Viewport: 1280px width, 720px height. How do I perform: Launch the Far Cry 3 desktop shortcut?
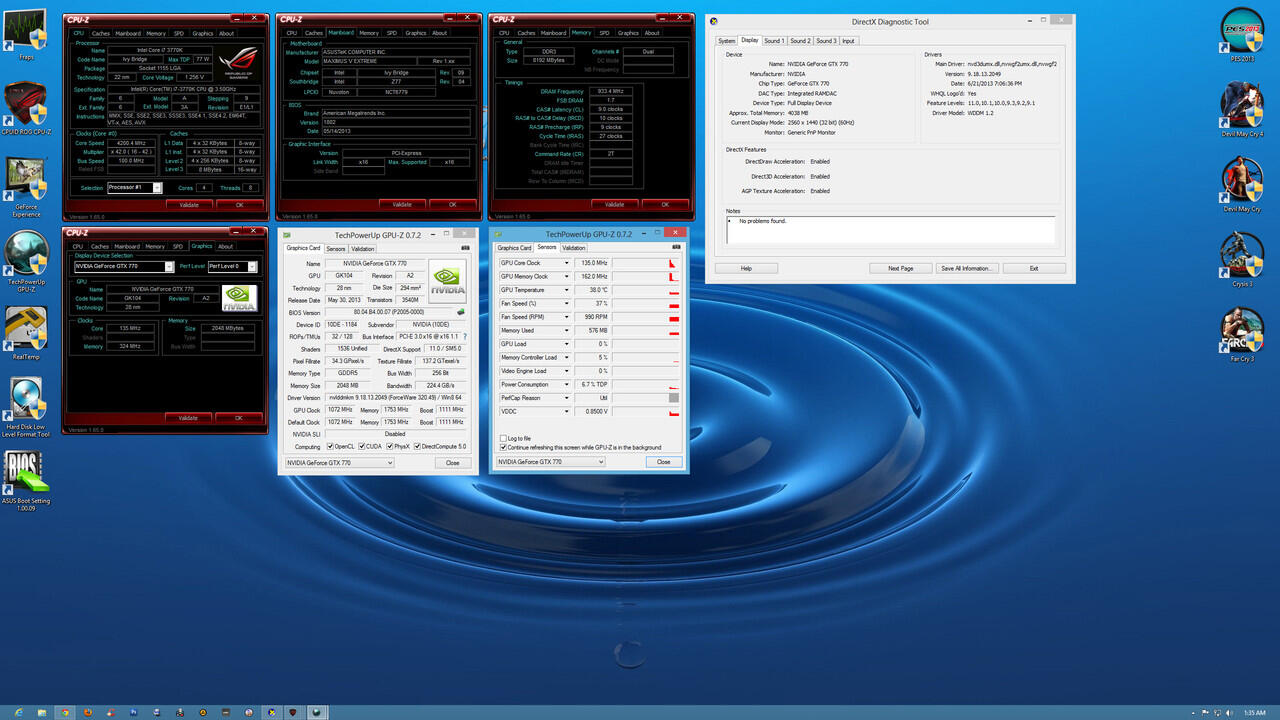pyautogui.click(x=1241, y=335)
